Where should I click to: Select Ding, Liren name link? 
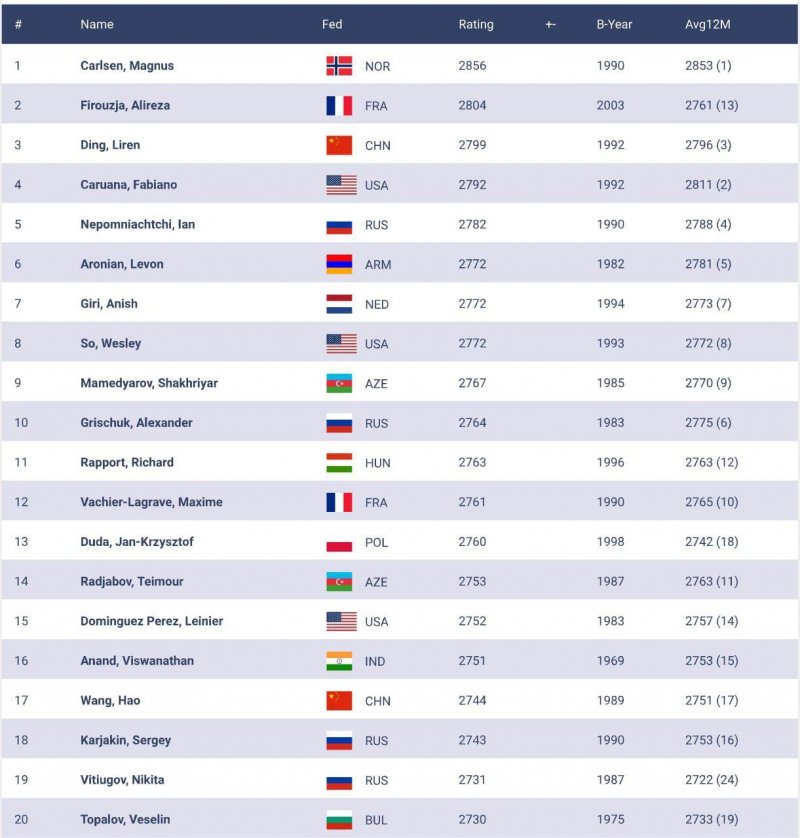(x=110, y=145)
